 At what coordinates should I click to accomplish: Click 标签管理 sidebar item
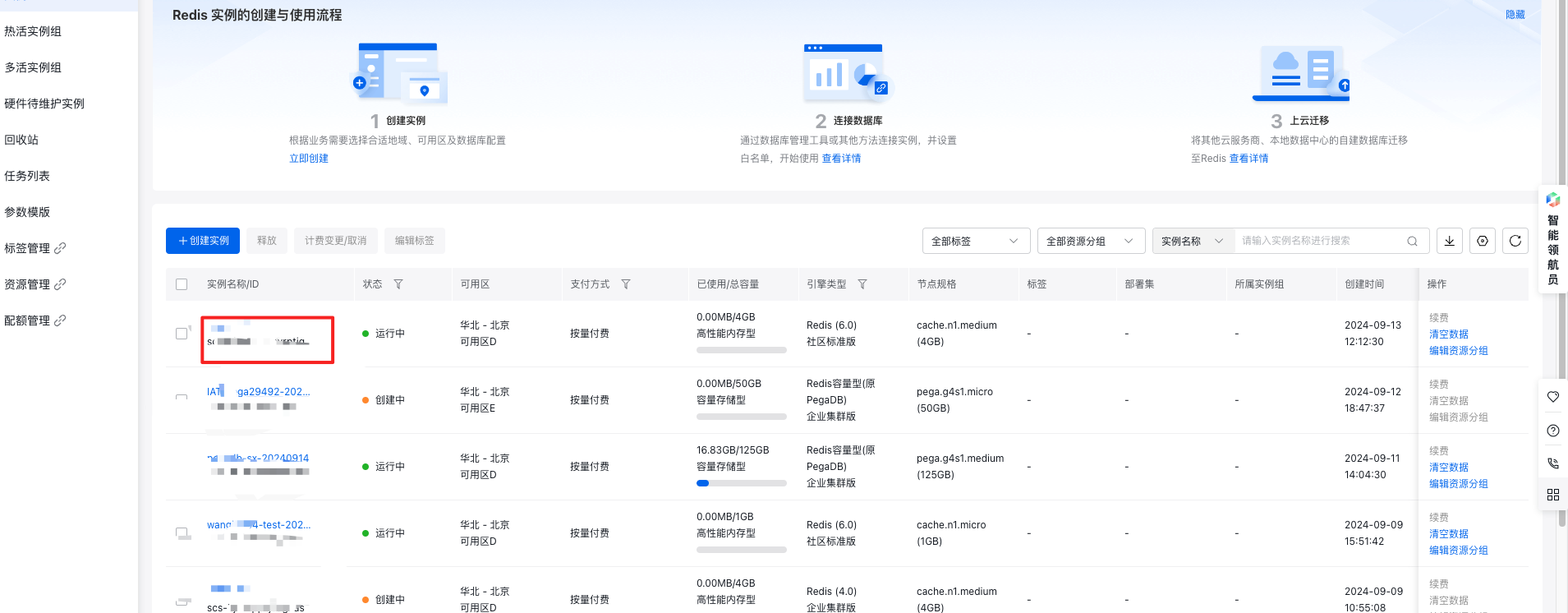[27, 248]
